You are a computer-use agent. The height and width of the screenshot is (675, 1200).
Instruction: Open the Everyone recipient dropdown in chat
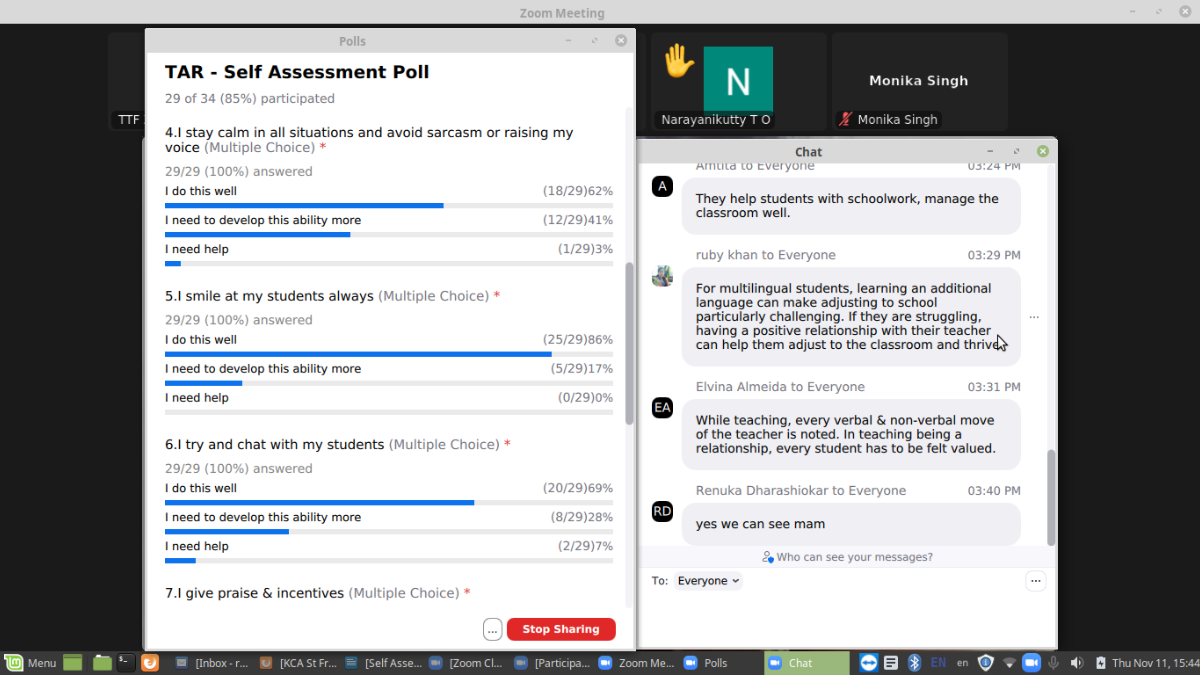tap(708, 580)
